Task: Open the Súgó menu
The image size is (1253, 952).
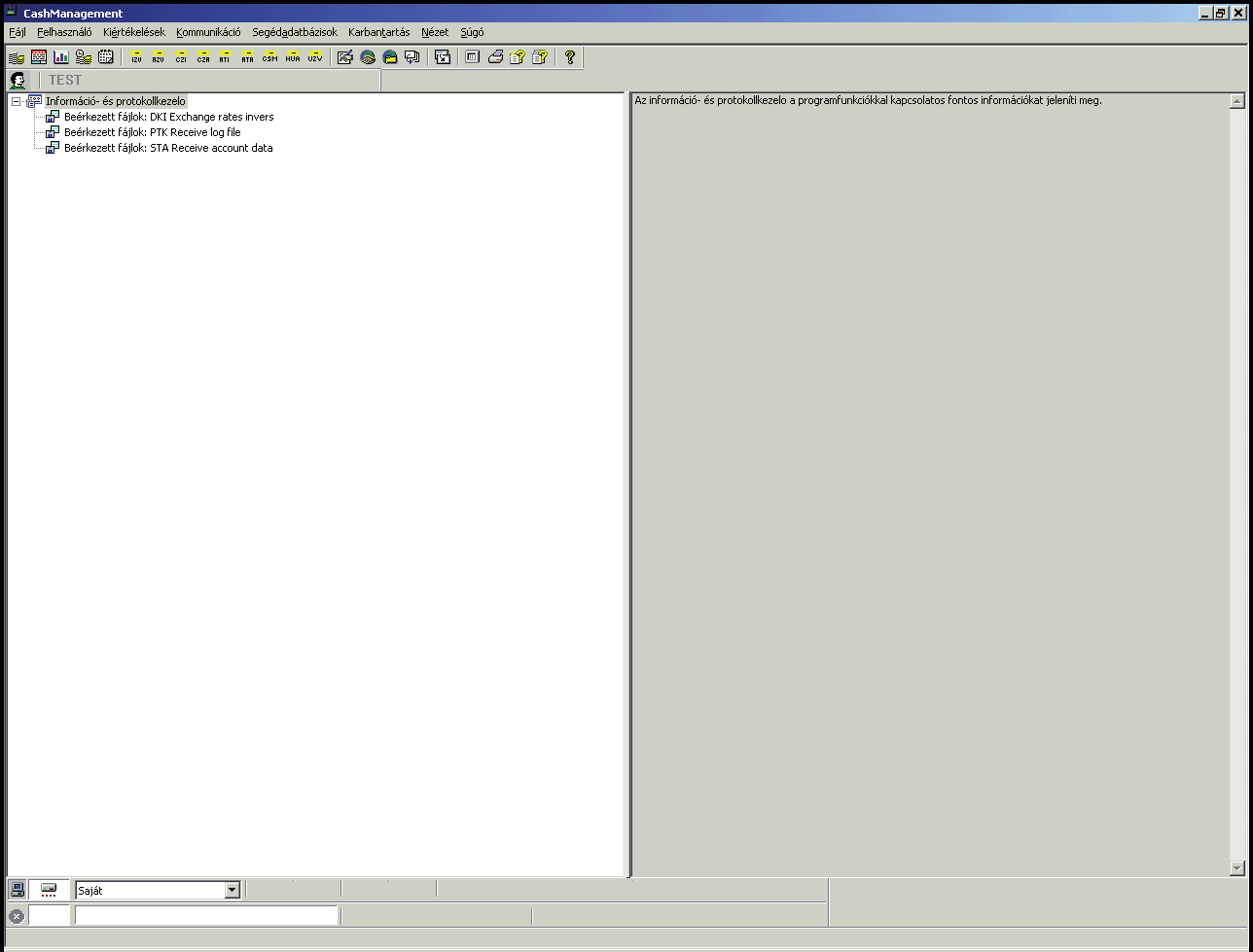Action: pos(472,32)
